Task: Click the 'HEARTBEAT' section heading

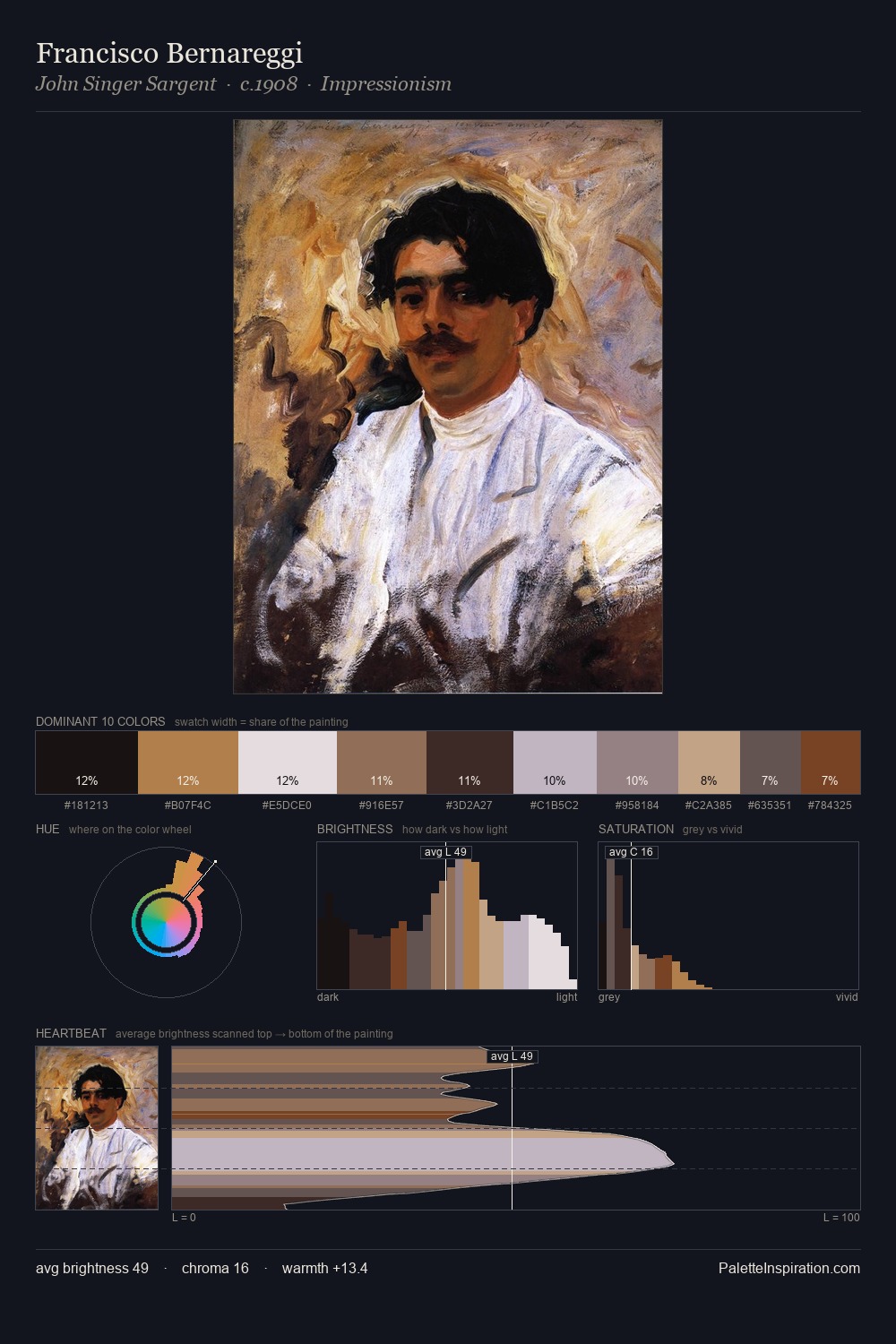Action: coord(71,1033)
